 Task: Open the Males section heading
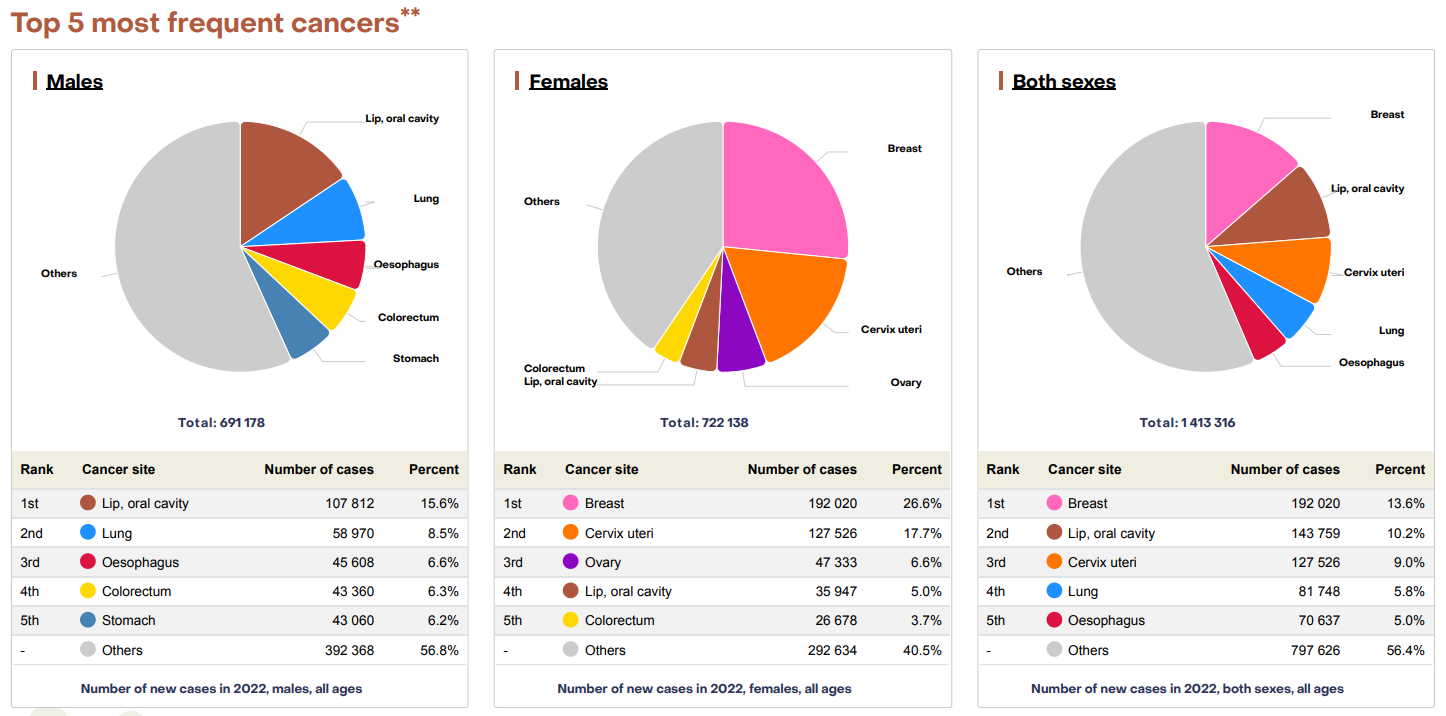pyautogui.click(x=73, y=81)
